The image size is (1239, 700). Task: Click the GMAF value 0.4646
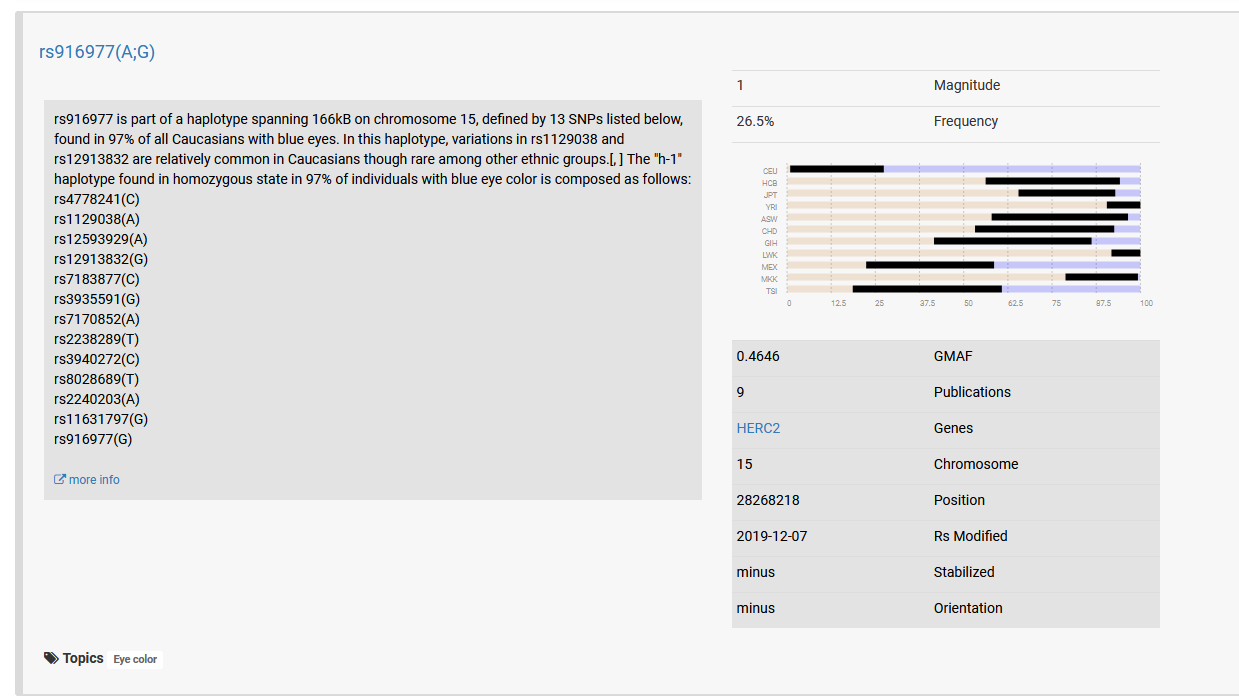coord(757,356)
